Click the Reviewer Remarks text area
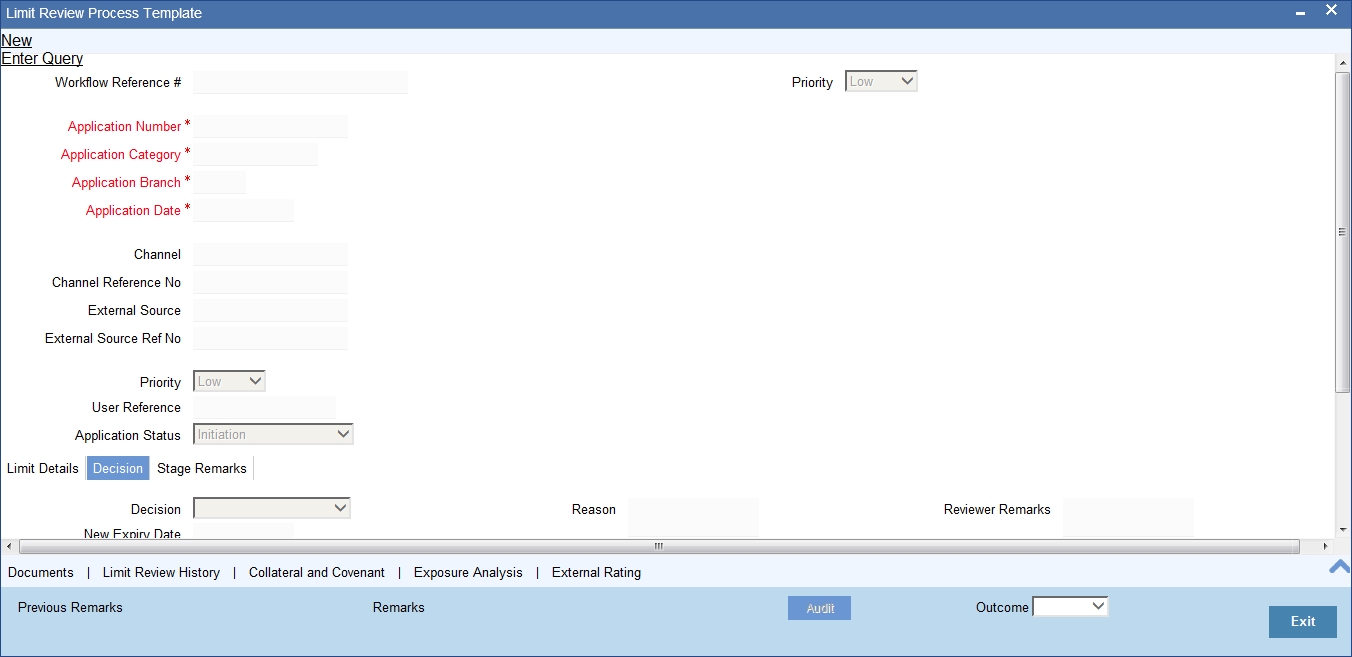 pyautogui.click(x=1129, y=517)
